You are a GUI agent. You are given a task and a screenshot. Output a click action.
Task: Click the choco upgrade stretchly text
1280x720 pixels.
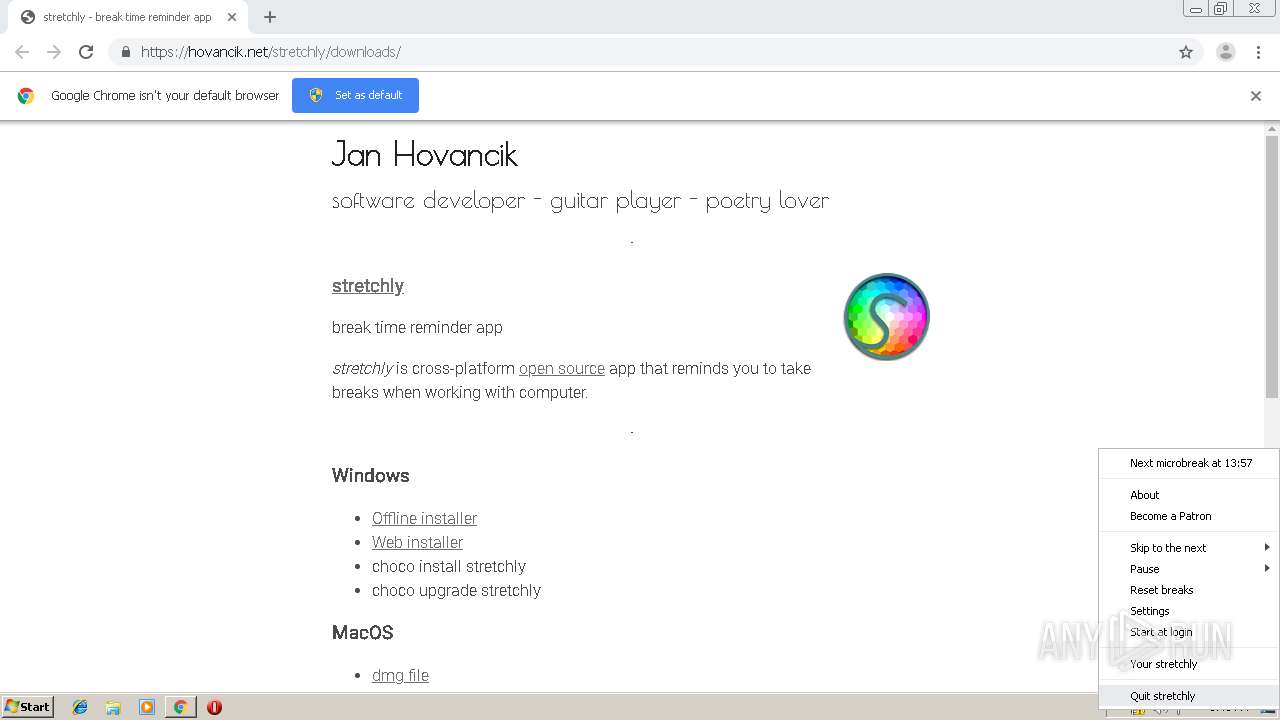click(456, 590)
